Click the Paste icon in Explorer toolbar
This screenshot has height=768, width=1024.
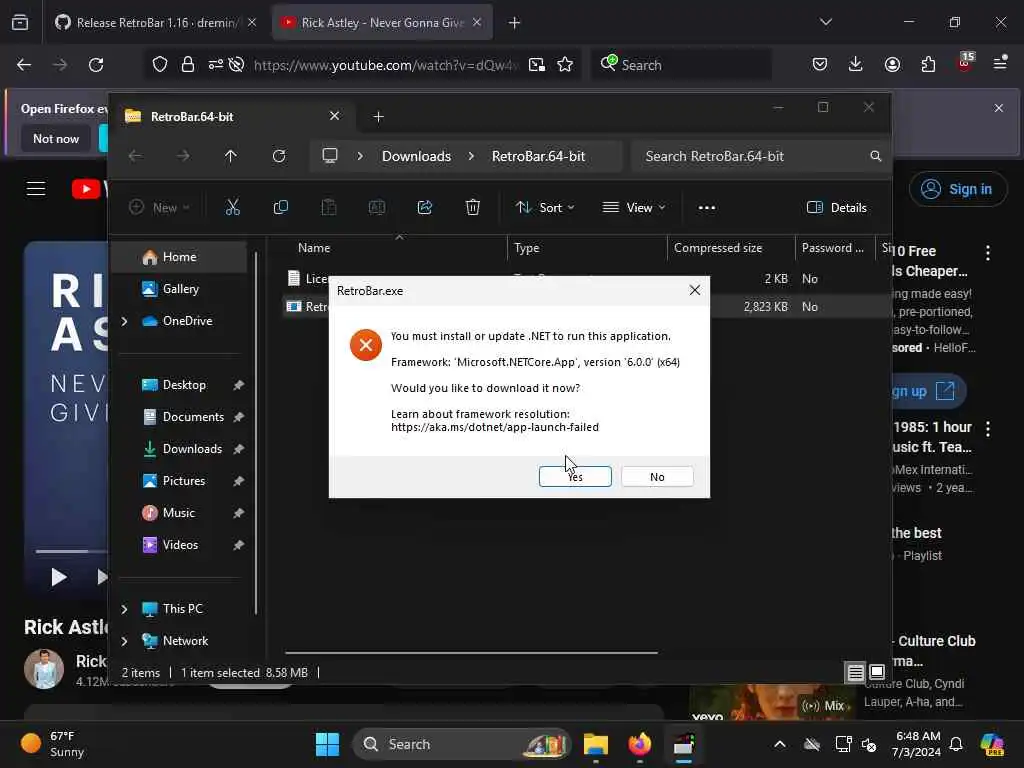pyautogui.click(x=328, y=208)
